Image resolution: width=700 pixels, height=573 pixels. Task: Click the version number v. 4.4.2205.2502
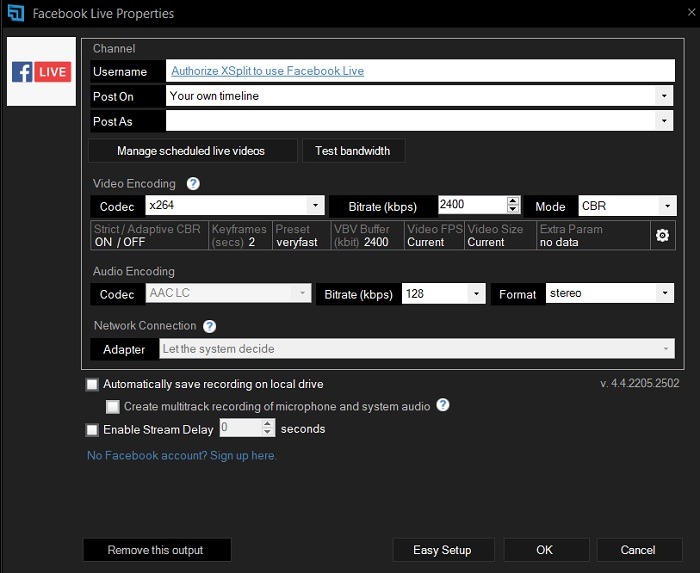(x=640, y=383)
